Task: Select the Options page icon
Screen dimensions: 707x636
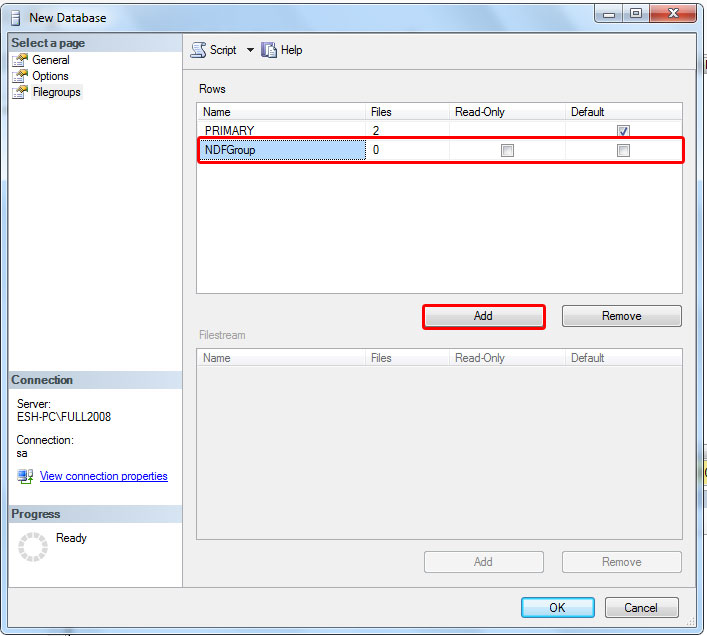Action: pos(20,76)
